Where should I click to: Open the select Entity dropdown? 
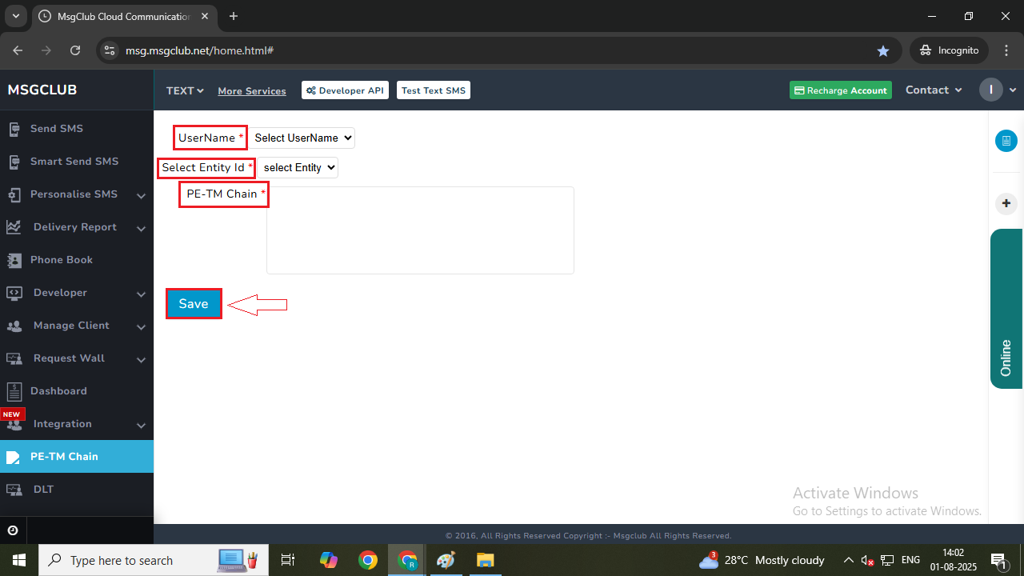coord(298,168)
